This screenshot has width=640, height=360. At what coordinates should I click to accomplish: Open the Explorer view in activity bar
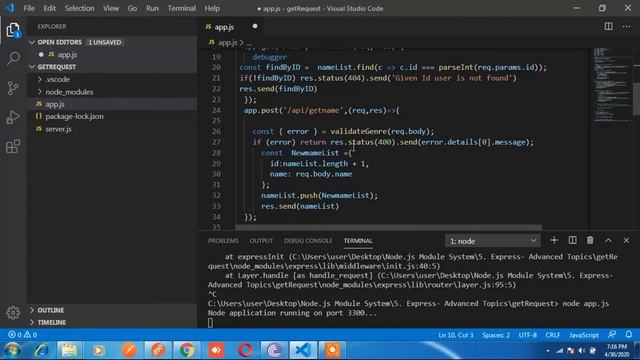(13, 30)
